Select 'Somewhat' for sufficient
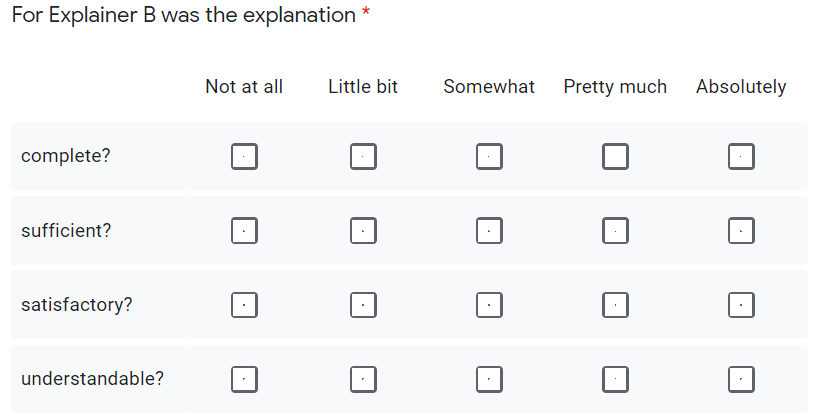 489,231
